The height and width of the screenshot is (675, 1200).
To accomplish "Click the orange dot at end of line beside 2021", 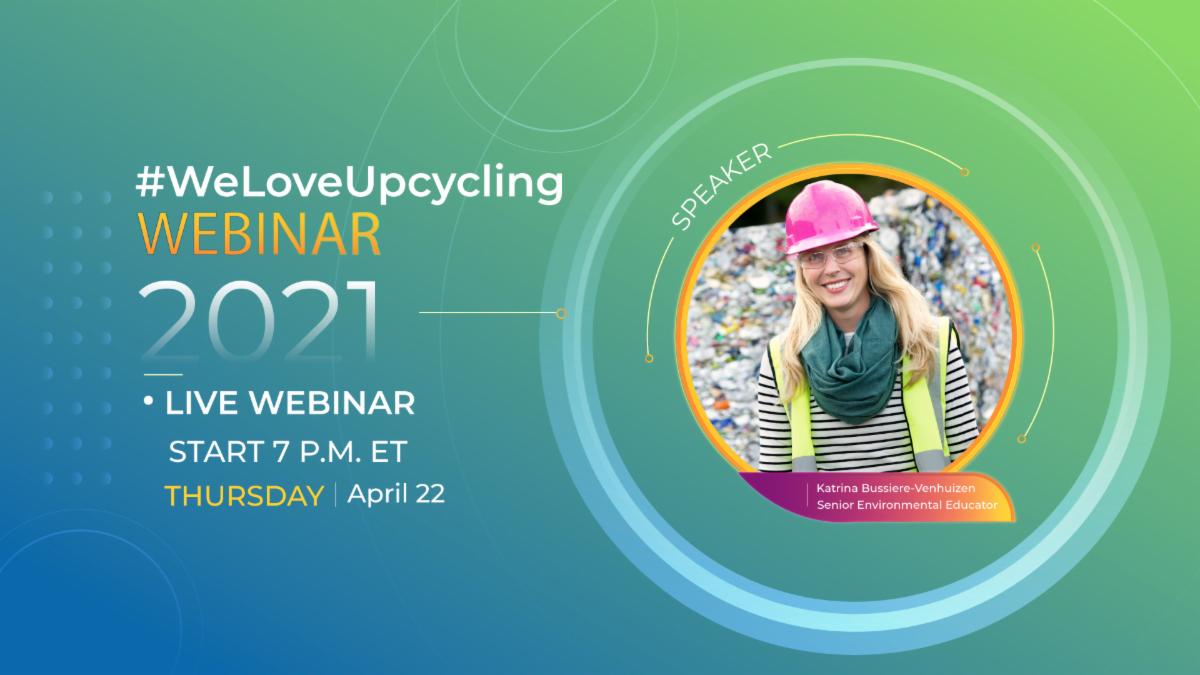I will (x=561, y=313).
